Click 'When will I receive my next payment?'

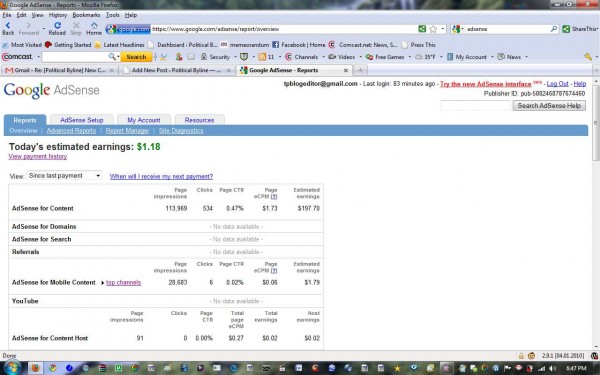point(161,176)
